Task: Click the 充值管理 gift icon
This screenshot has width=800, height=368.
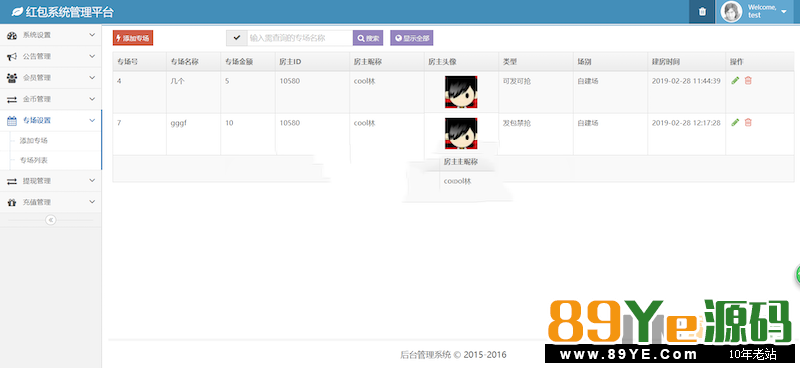Action: coord(12,203)
